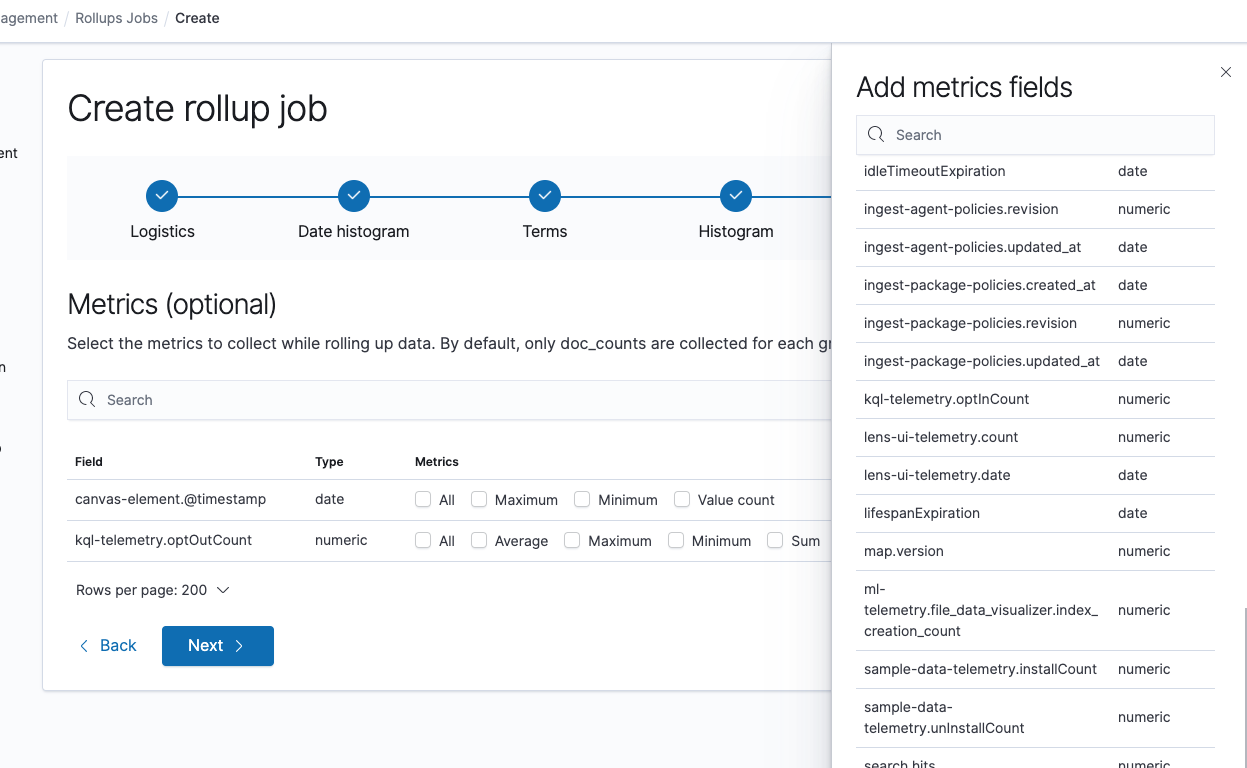Image resolution: width=1247 pixels, height=768 pixels.
Task: Add the ml-telemetry.file_data_visualizer.index_creation_count field
Action: coord(1035,610)
